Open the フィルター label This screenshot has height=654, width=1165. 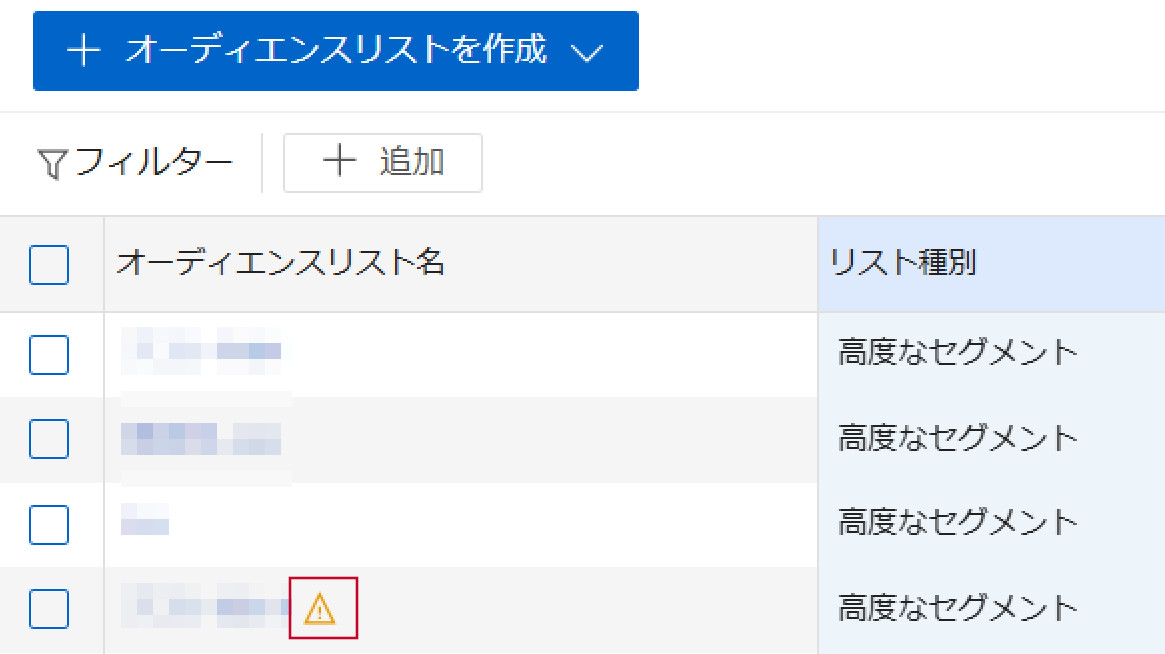pyautogui.click(x=154, y=161)
